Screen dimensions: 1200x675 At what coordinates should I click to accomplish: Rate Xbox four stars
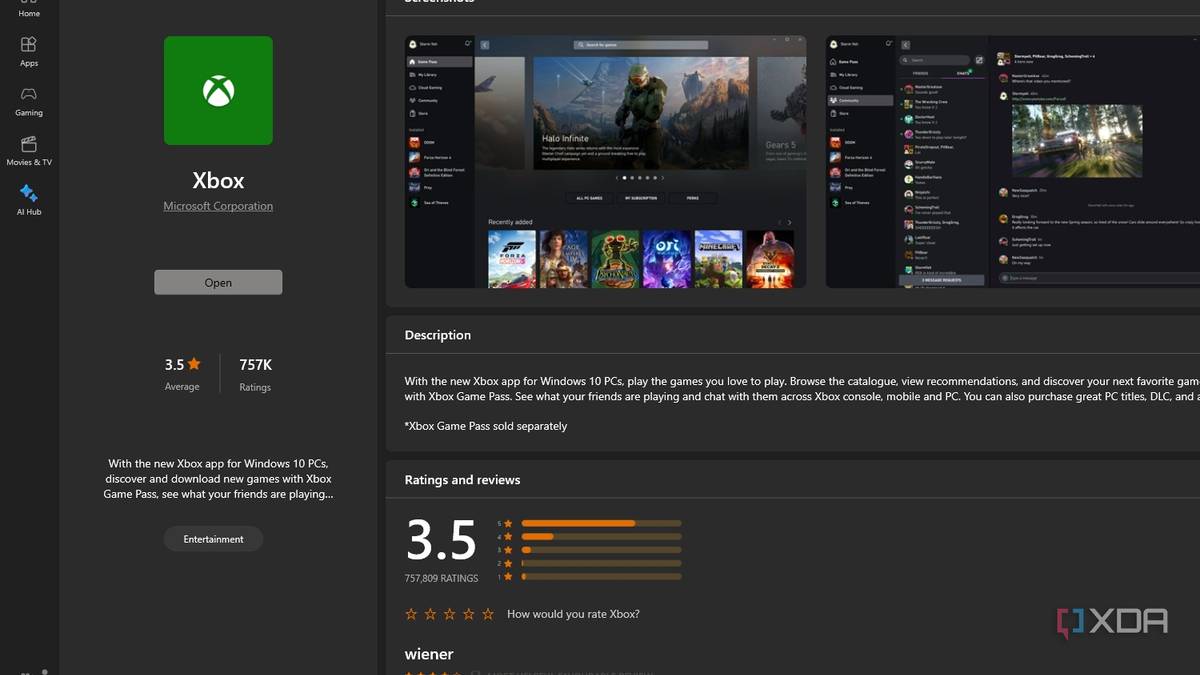pyautogui.click(x=469, y=614)
